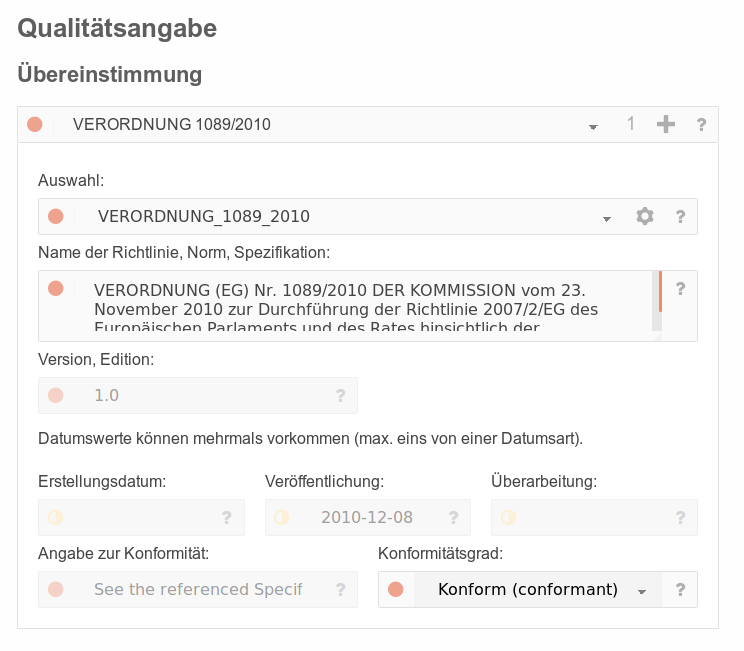Click the scrollbar in Name der Richtlinie textarea
This screenshot has height=651, width=744.
pos(657,300)
